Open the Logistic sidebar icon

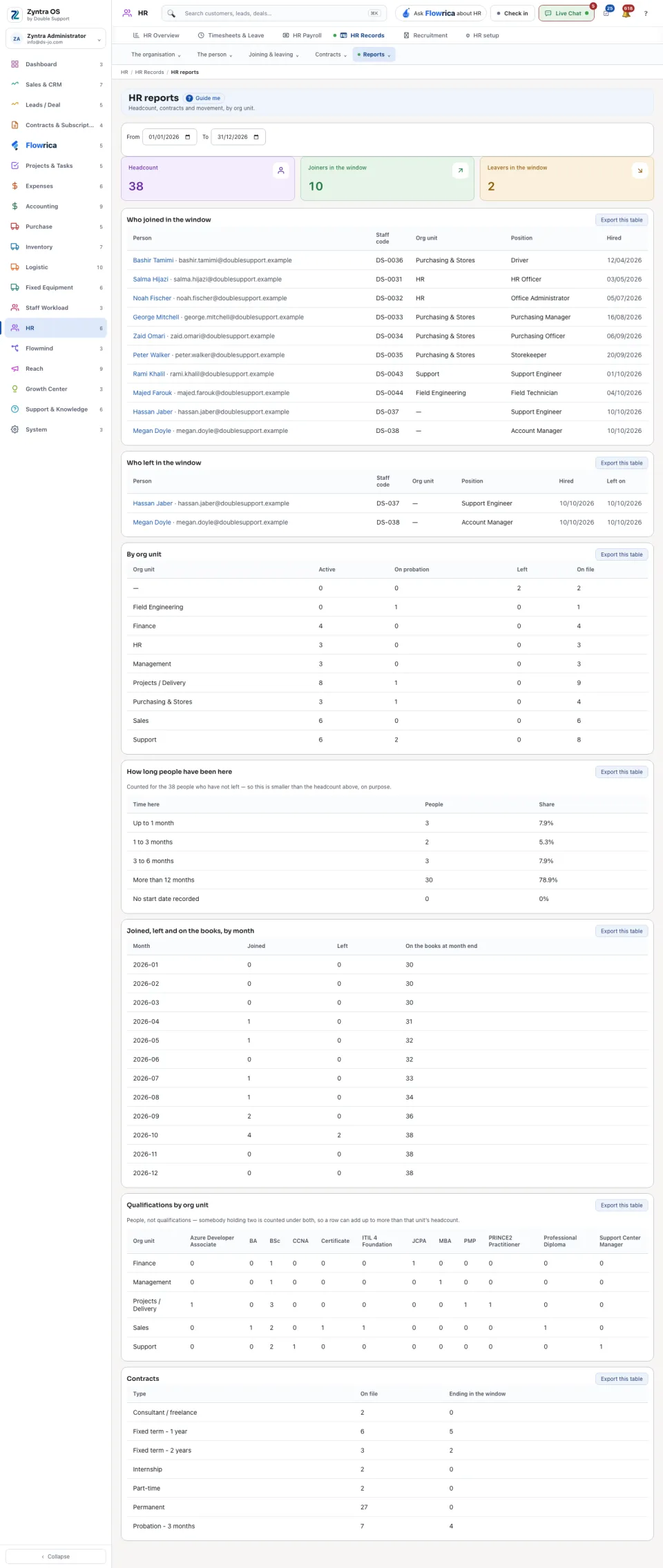pyautogui.click(x=15, y=267)
